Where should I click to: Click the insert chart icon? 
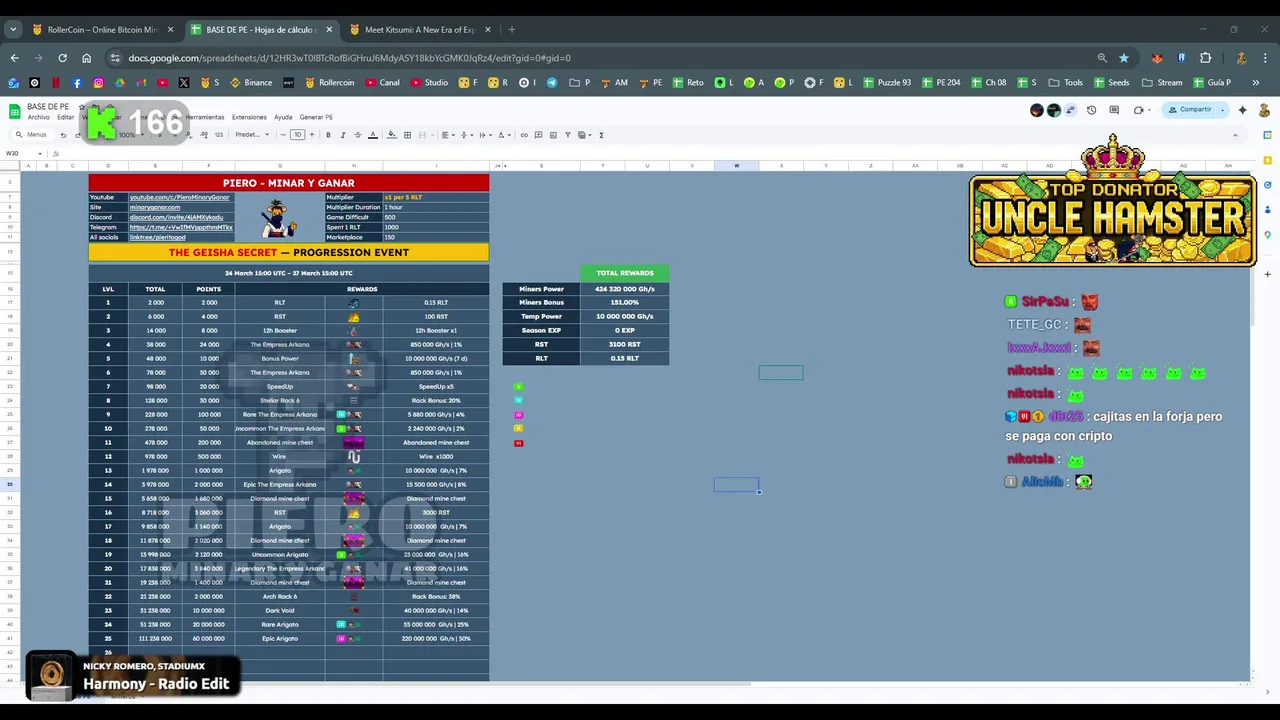(553, 135)
